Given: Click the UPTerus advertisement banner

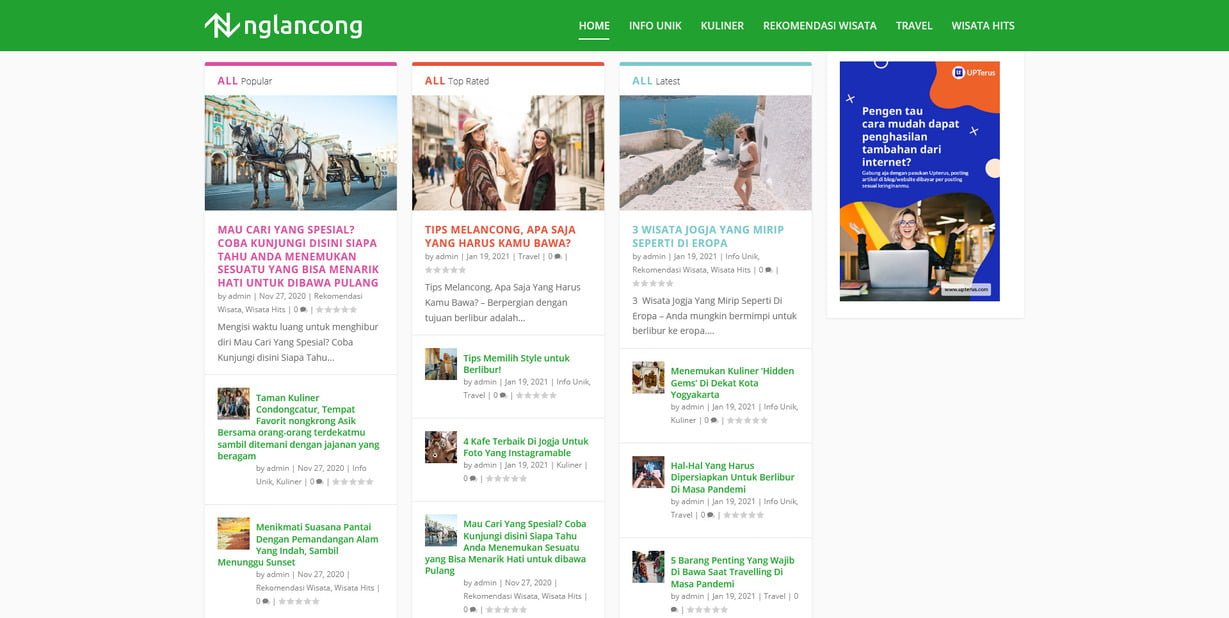Looking at the screenshot, I should coord(920,181).
